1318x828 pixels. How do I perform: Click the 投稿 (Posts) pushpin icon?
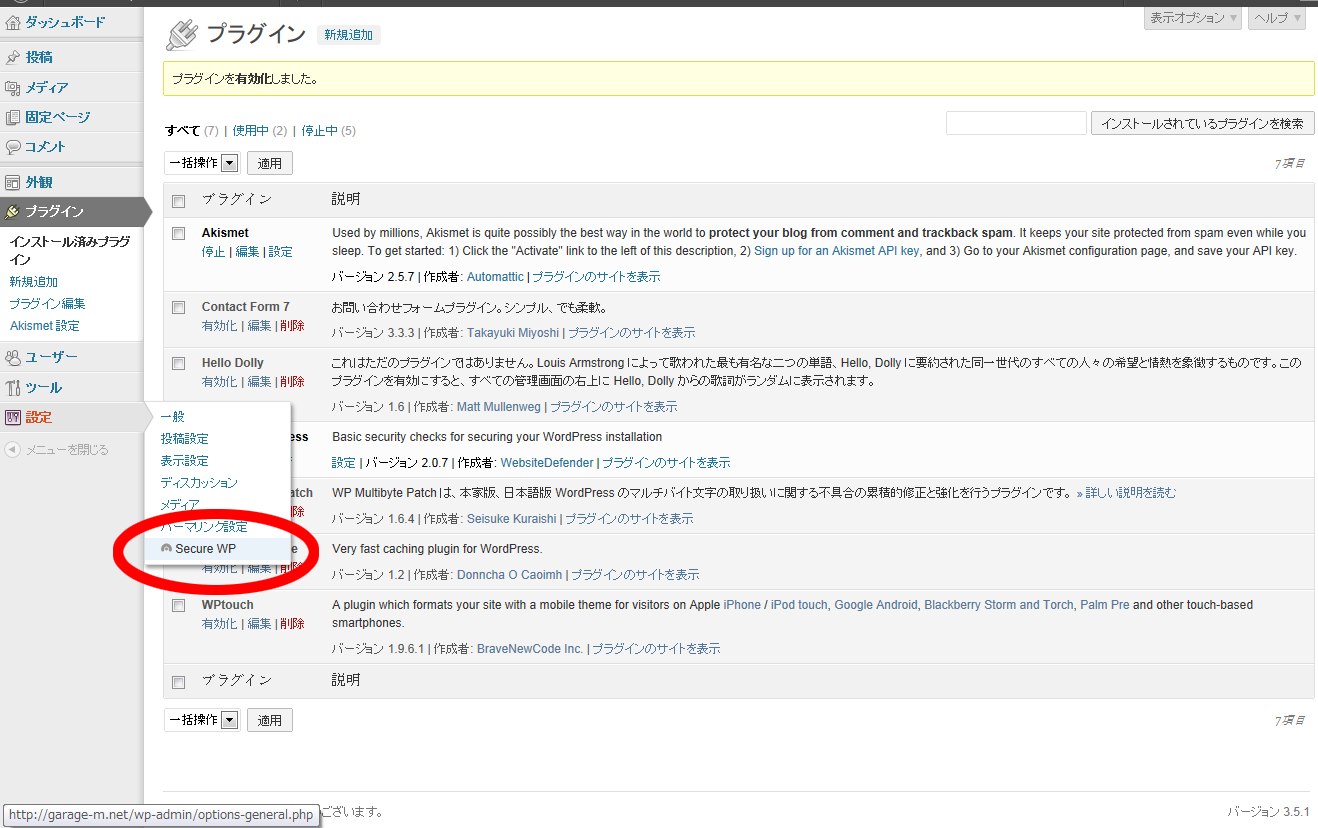[13, 58]
